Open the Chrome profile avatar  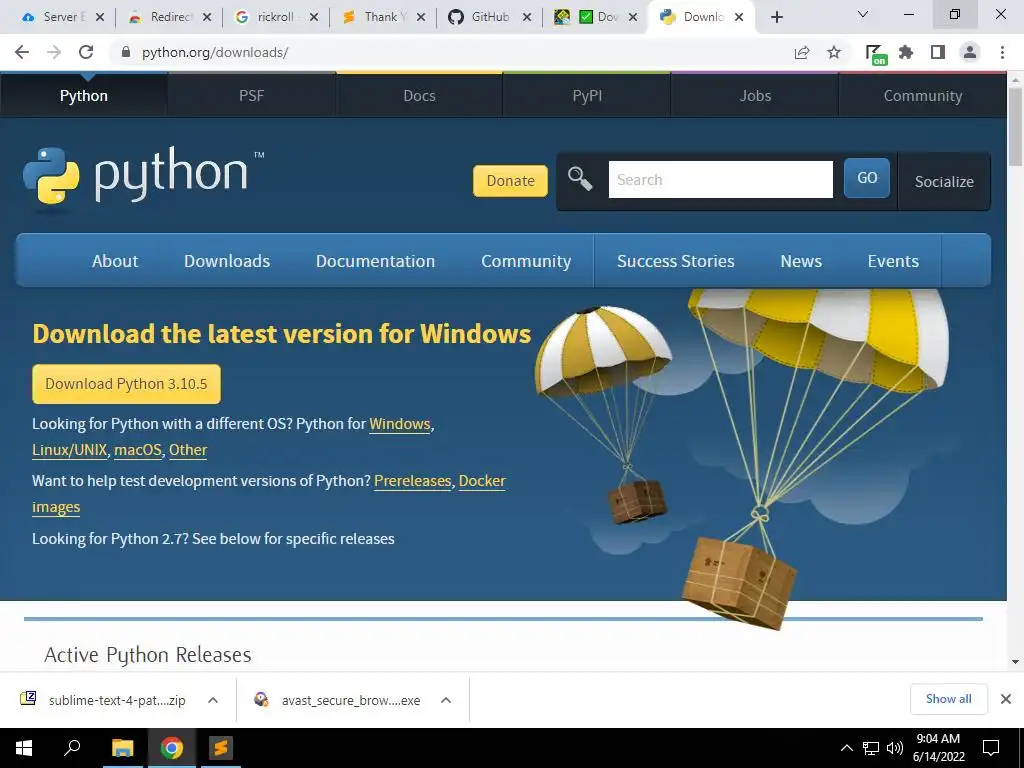pyautogui.click(x=970, y=52)
